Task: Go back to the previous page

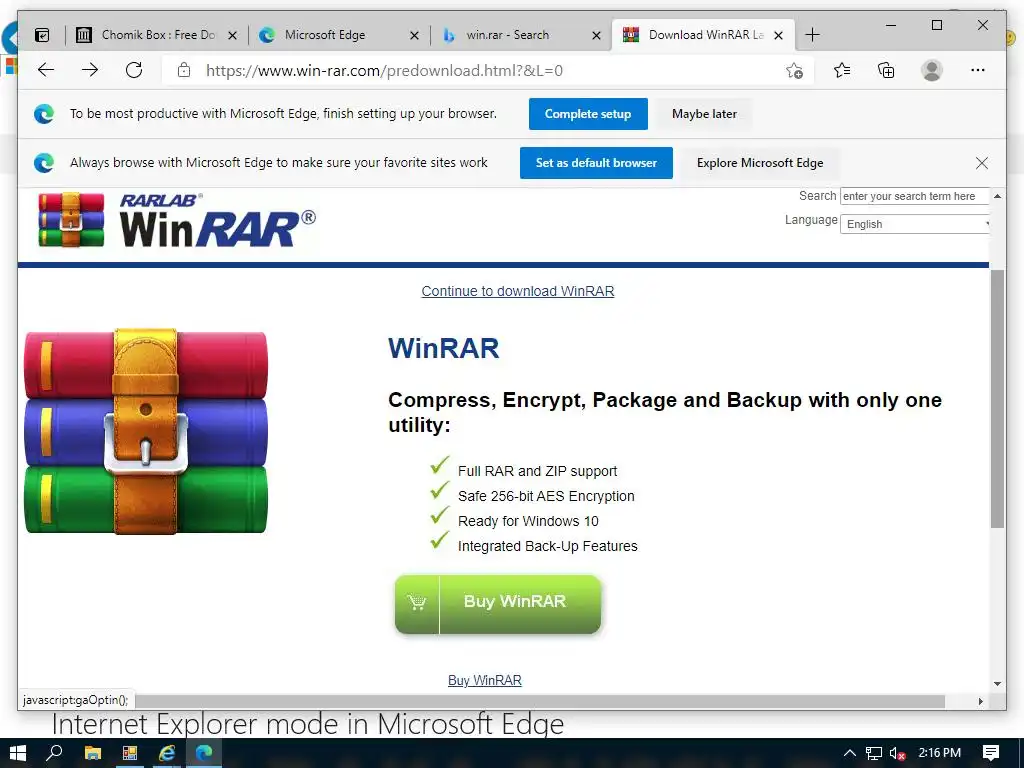Action: click(x=46, y=70)
